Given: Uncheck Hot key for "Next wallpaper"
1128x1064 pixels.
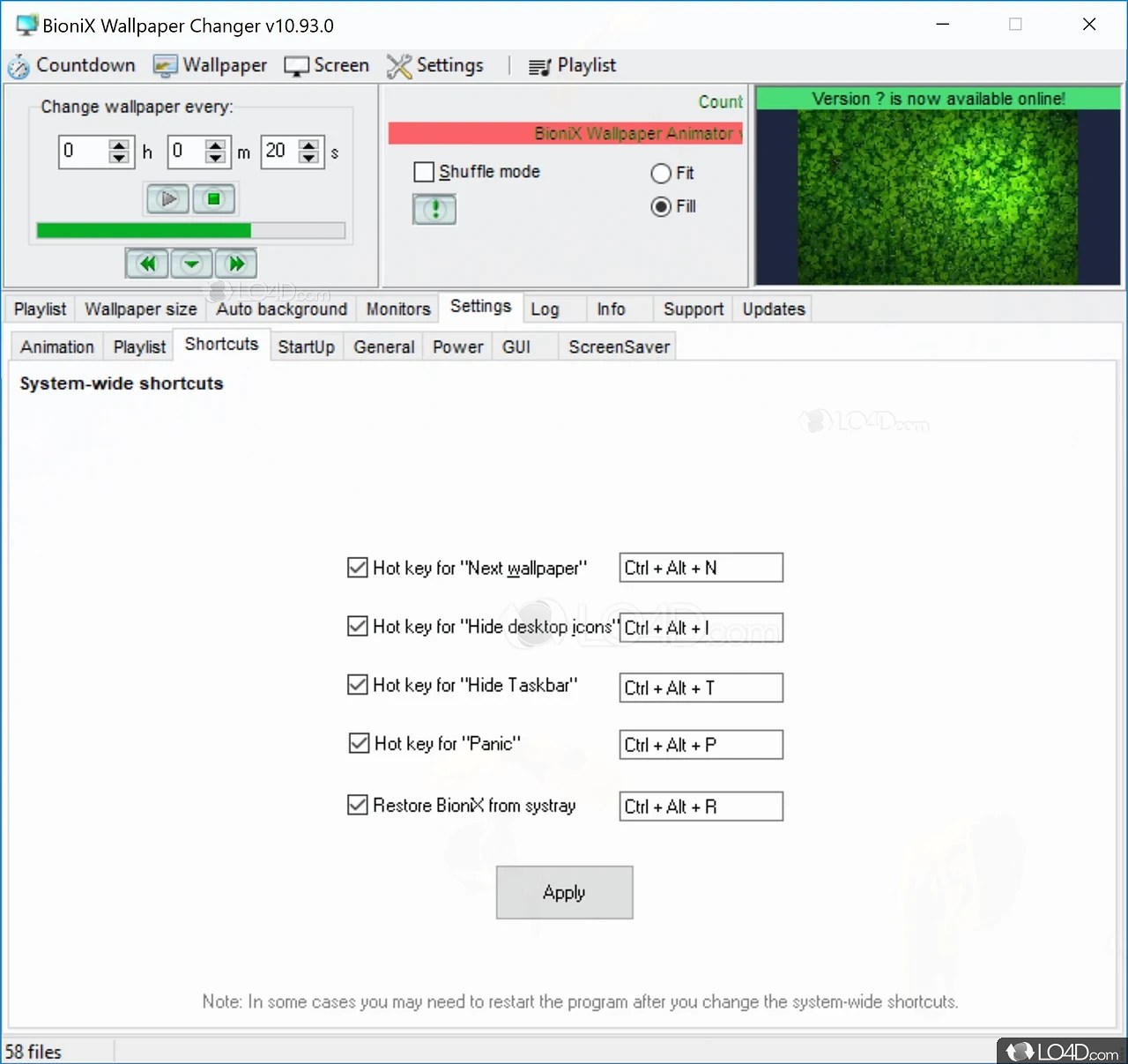Looking at the screenshot, I should (x=358, y=568).
